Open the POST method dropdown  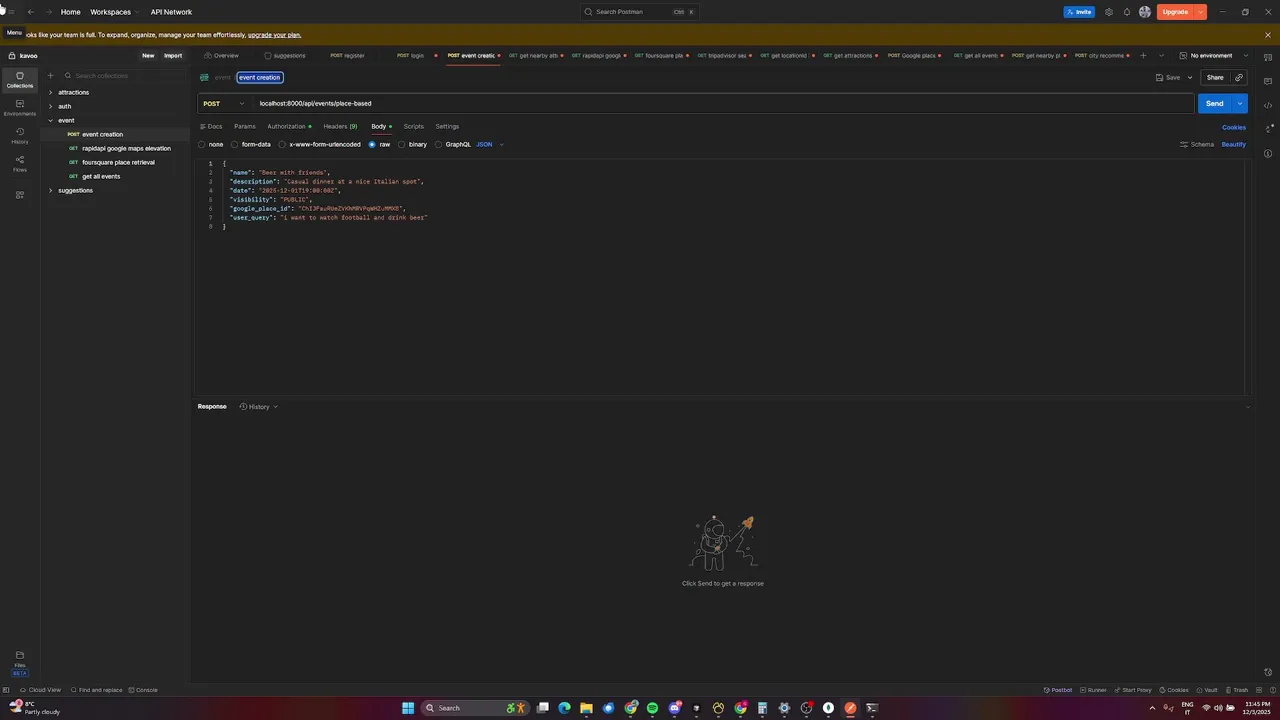(224, 103)
